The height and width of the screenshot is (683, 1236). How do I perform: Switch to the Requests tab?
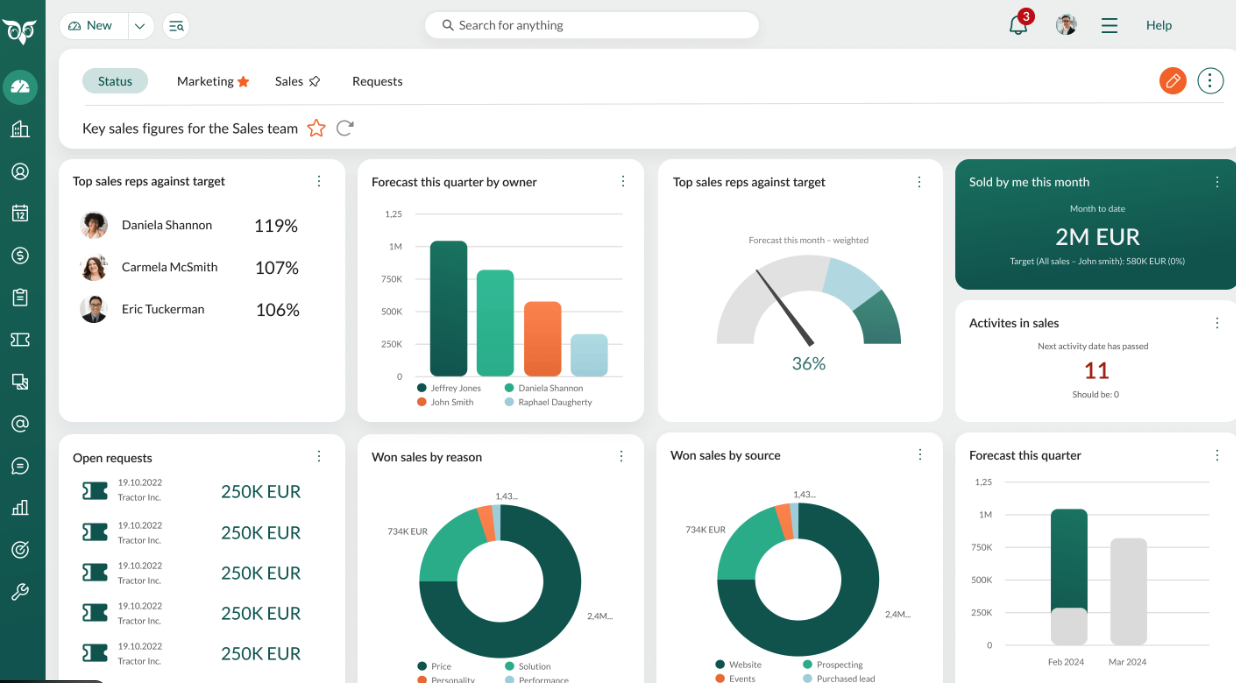coord(377,82)
